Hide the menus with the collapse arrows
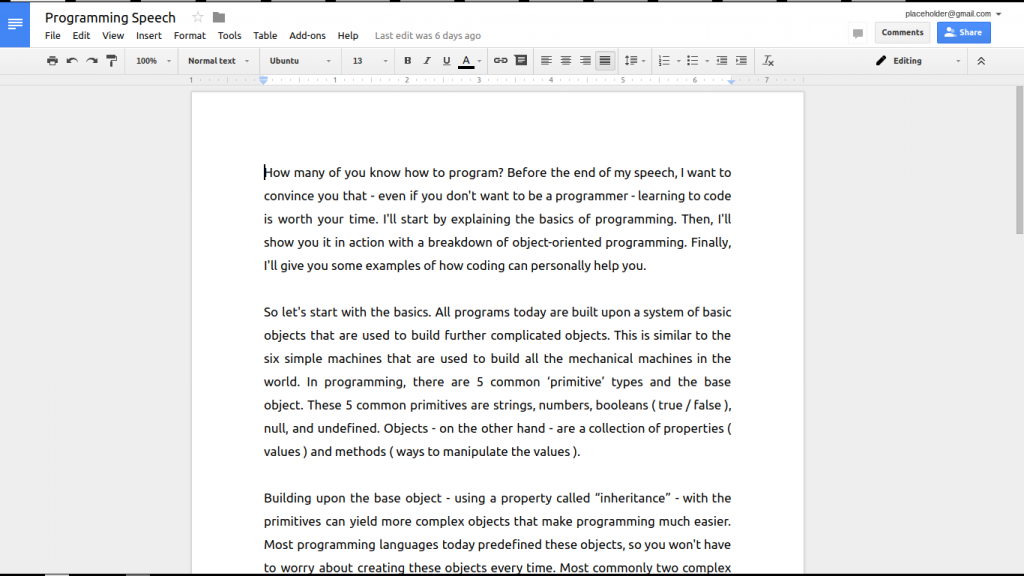Viewport: 1024px width, 576px height. click(x=981, y=61)
